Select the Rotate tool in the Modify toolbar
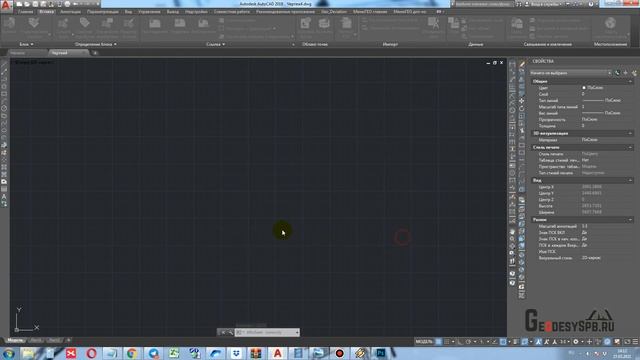 [x=522, y=109]
